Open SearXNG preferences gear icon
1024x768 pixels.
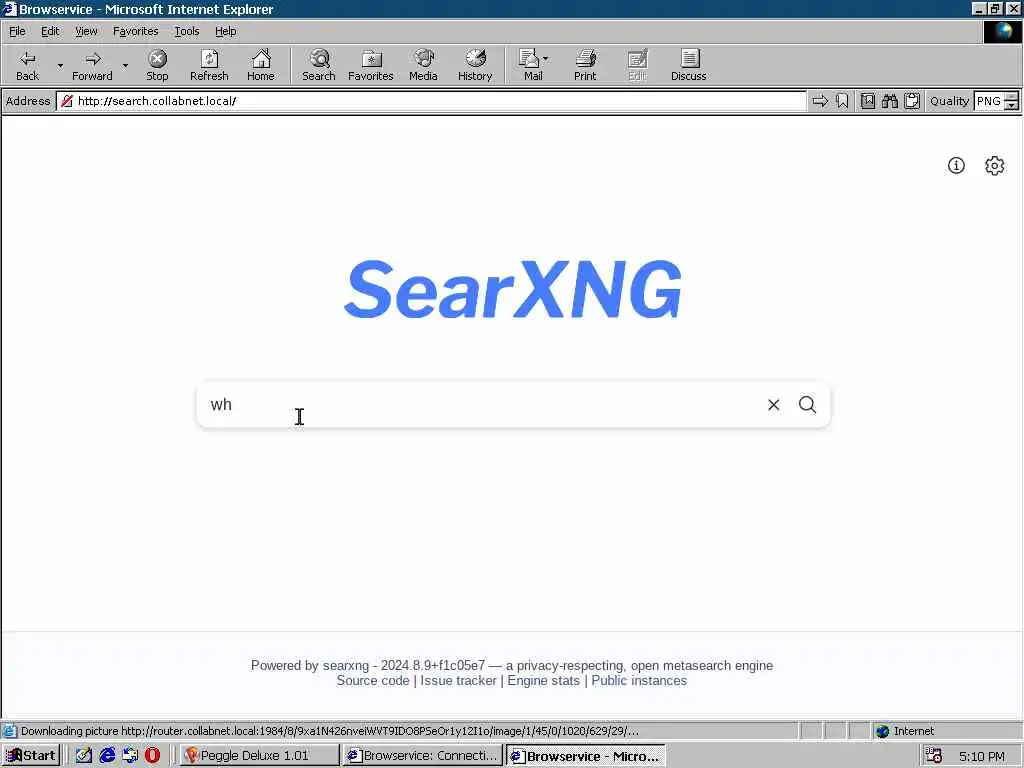tap(994, 165)
